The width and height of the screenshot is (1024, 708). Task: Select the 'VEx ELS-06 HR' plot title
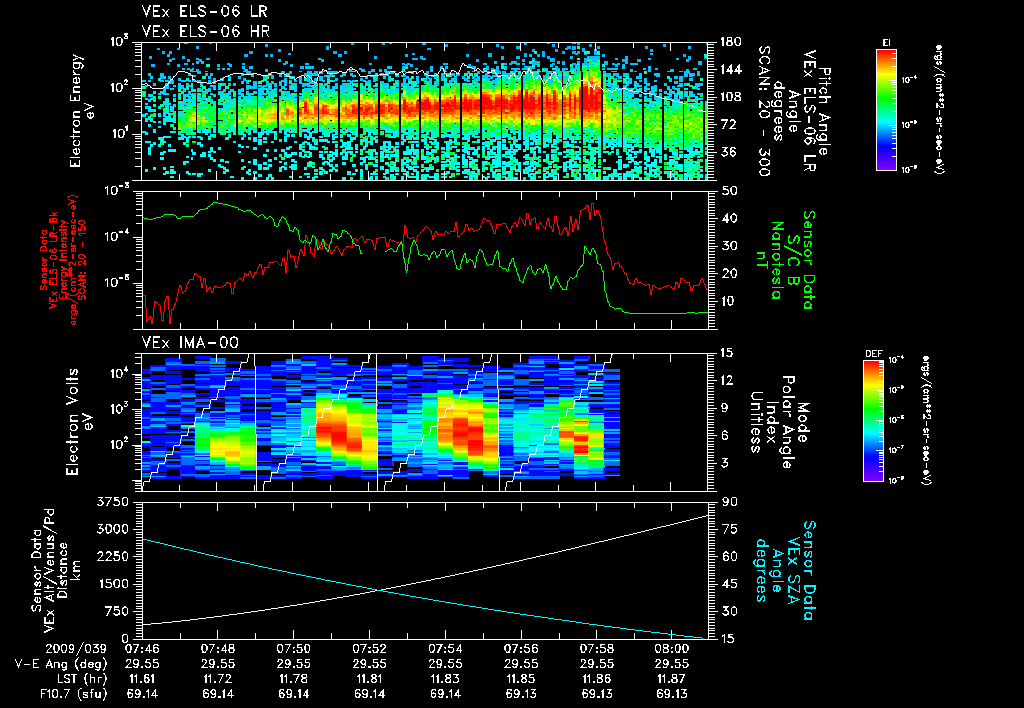[205, 31]
